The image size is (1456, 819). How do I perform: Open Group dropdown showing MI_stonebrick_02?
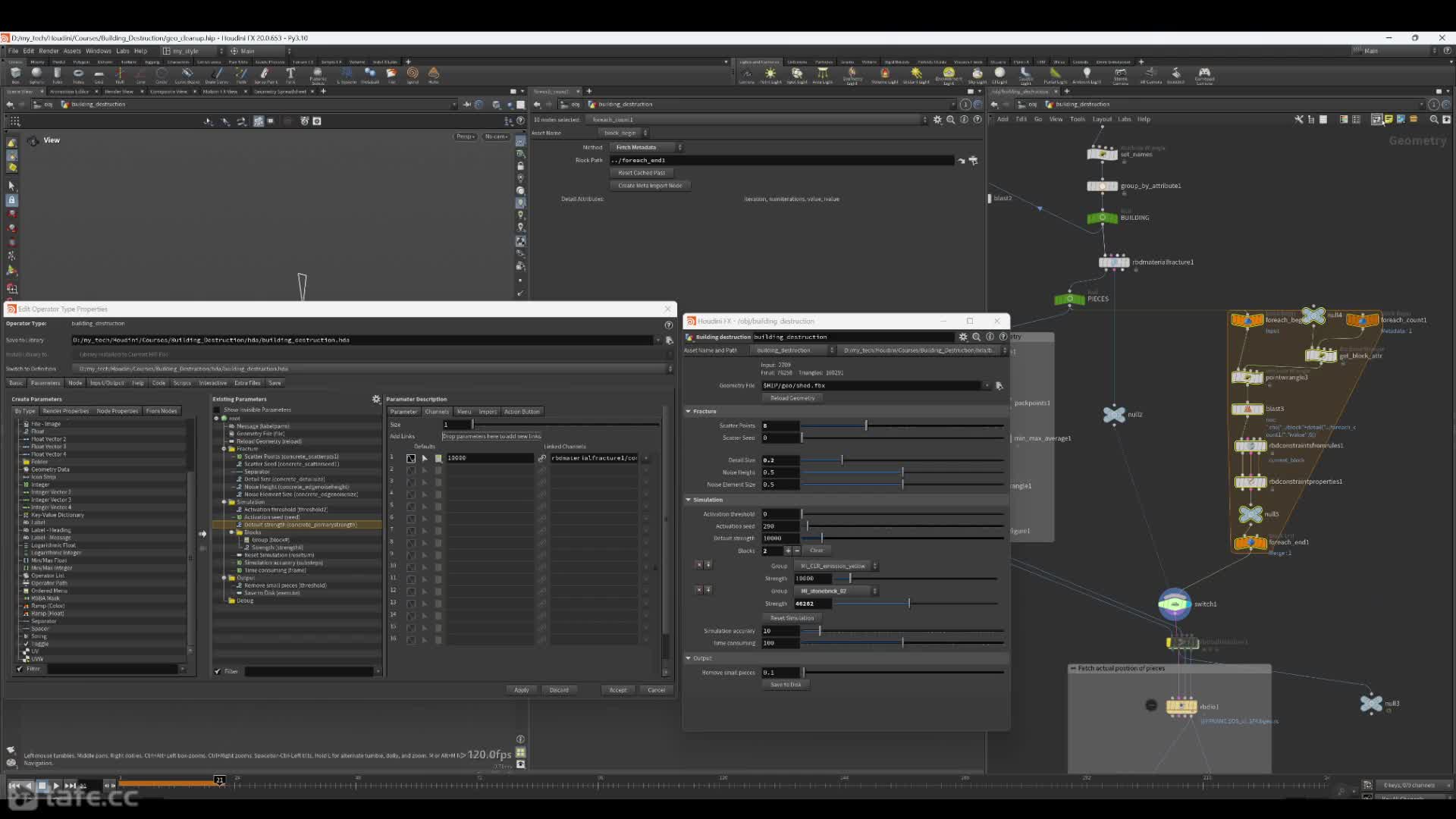[836, 591]
